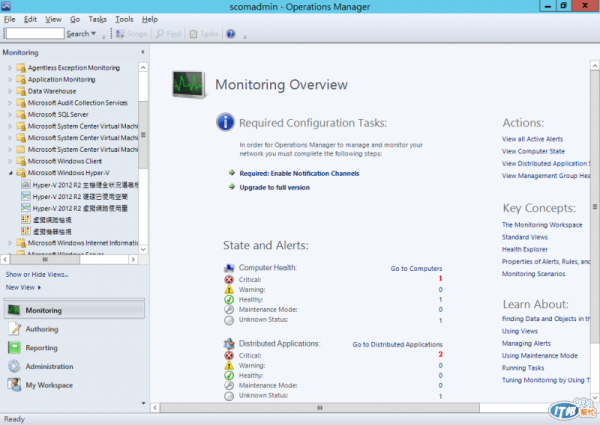Click the Microsoft Windows Hyper-V folder icon
Screen dimensions: 600x425
(x=21, y=173)
